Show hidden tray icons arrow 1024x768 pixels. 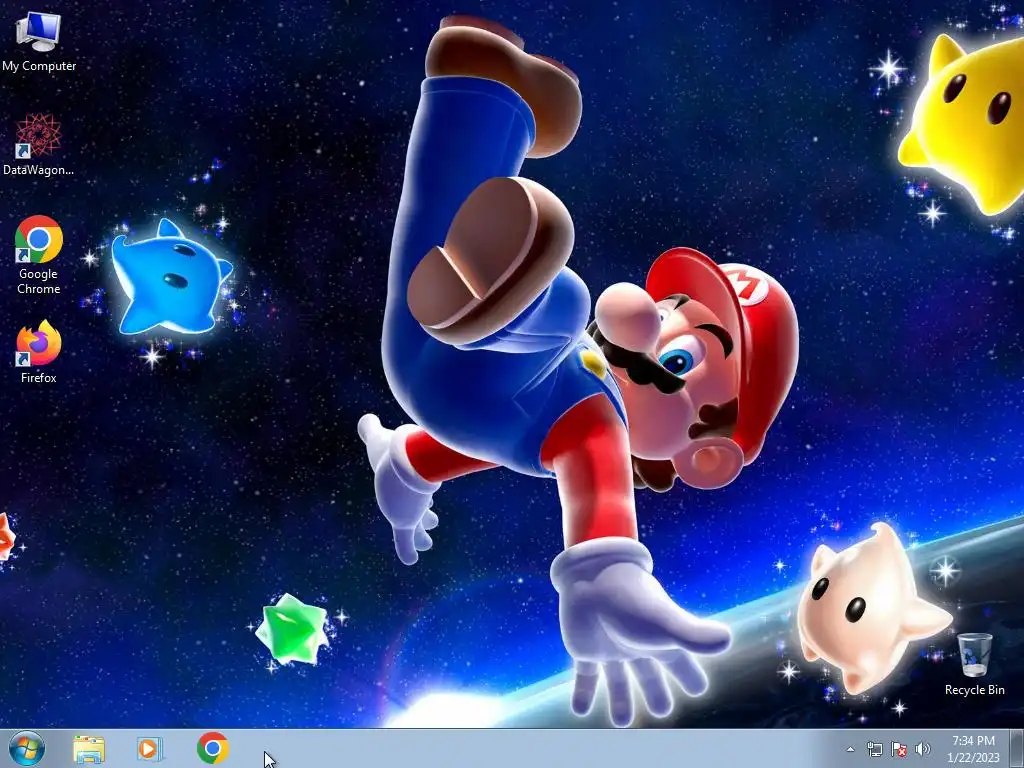[x=850, y=749]
